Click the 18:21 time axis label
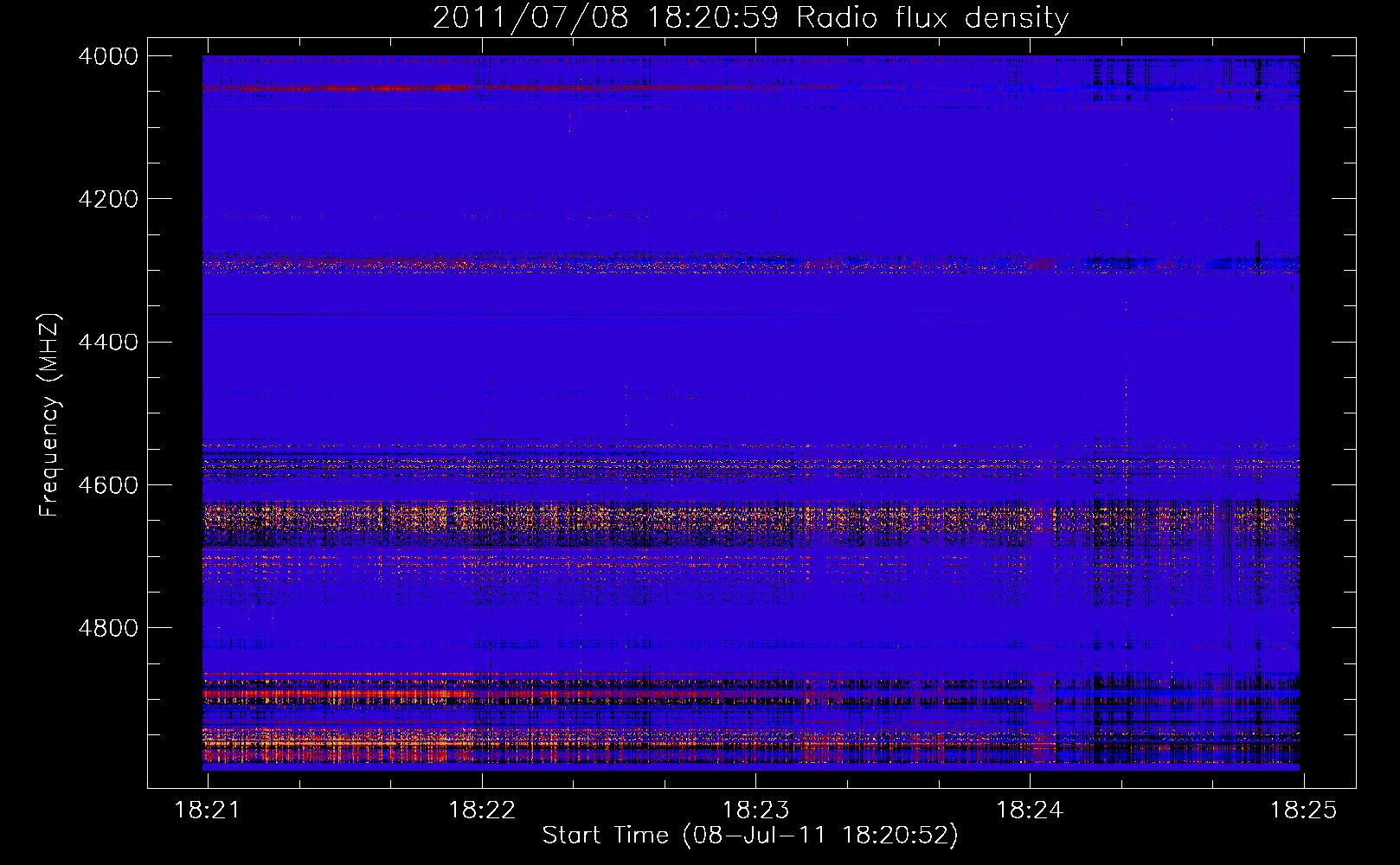This screenshot has width=1400, height=865. click(208, 811)
